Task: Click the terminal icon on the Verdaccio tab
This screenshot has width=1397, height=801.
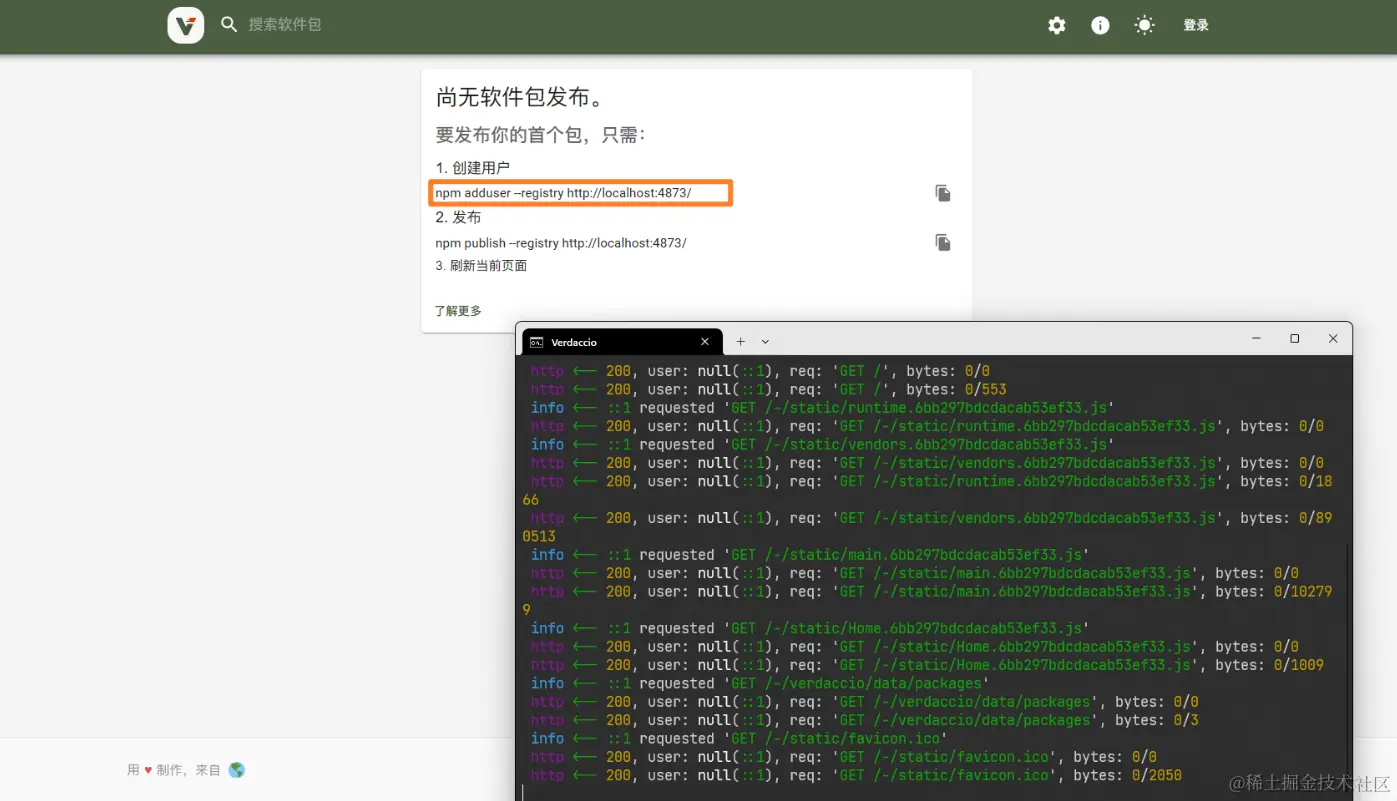Action: coord(537,342)
